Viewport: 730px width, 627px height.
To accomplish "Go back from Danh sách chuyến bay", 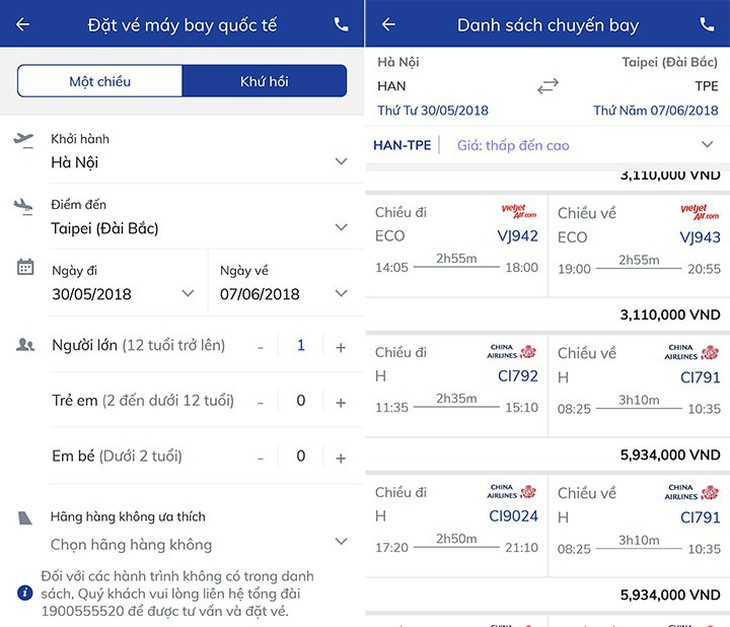I will [x=388, y=24].
